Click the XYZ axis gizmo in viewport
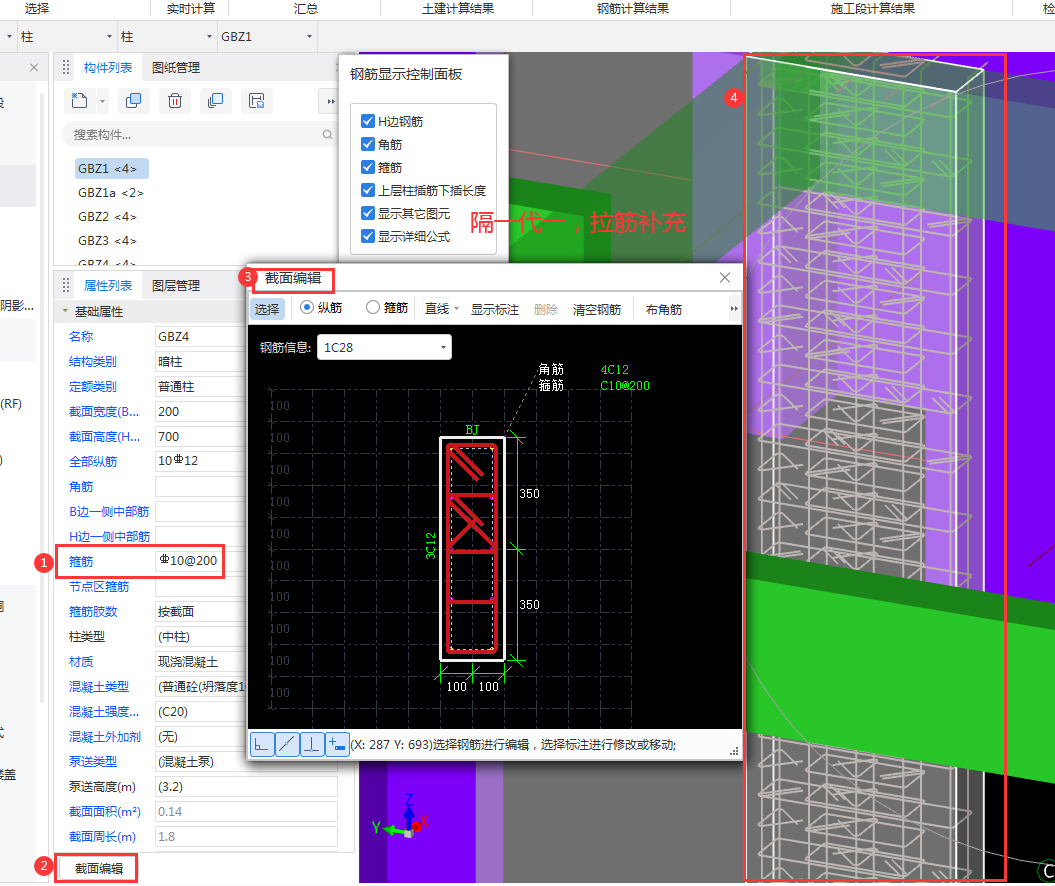 (402, 818)
